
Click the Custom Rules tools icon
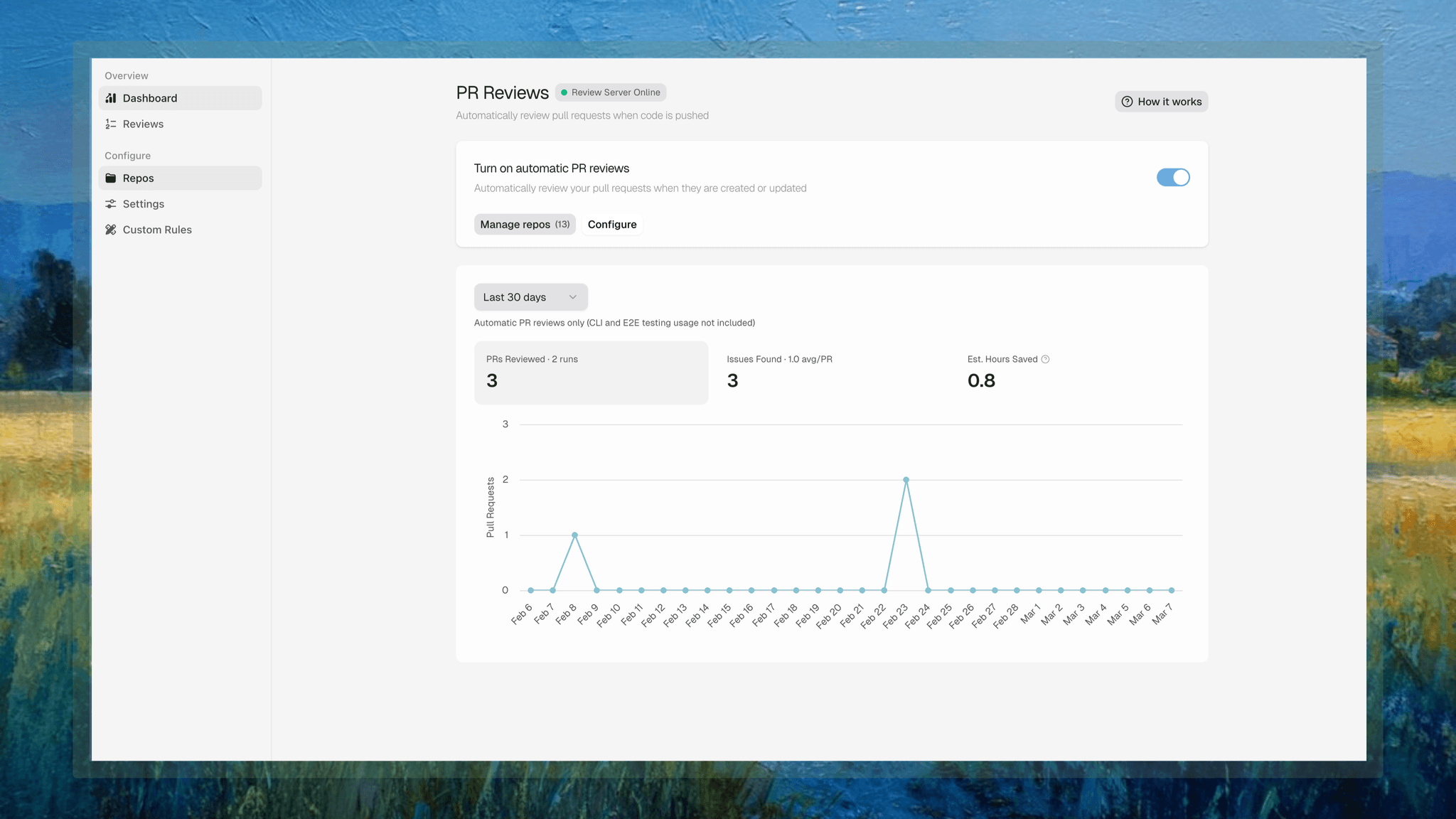click(111, 230)
